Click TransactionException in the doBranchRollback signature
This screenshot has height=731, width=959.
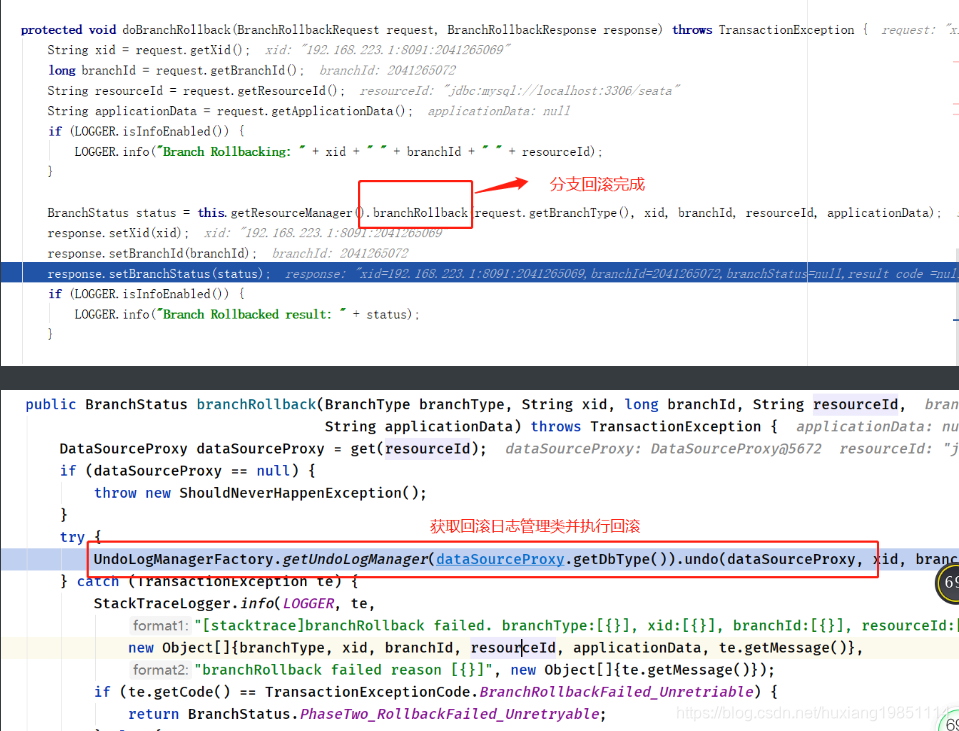click(787, 29)
